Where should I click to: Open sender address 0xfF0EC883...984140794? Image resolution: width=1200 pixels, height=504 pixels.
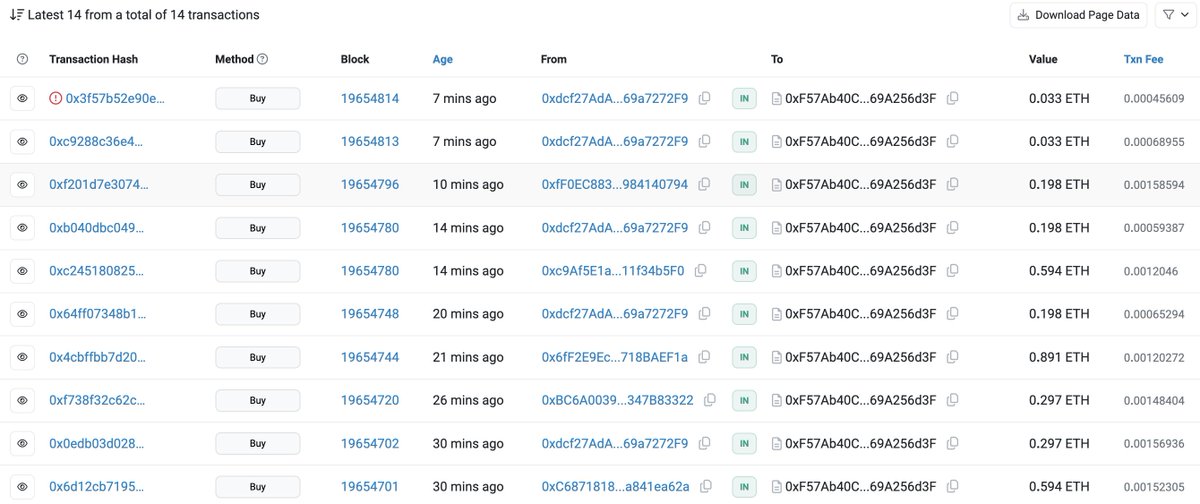[615, 185]
